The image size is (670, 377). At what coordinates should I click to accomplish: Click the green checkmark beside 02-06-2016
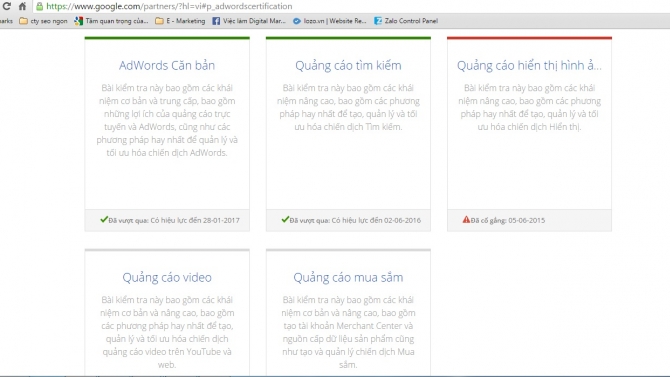(285, 219)
